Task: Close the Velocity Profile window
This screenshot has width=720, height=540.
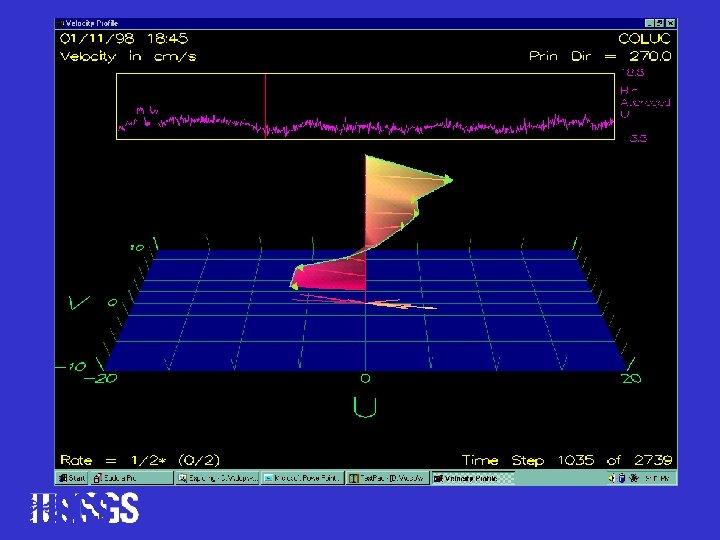Action: tap(671, 23)
